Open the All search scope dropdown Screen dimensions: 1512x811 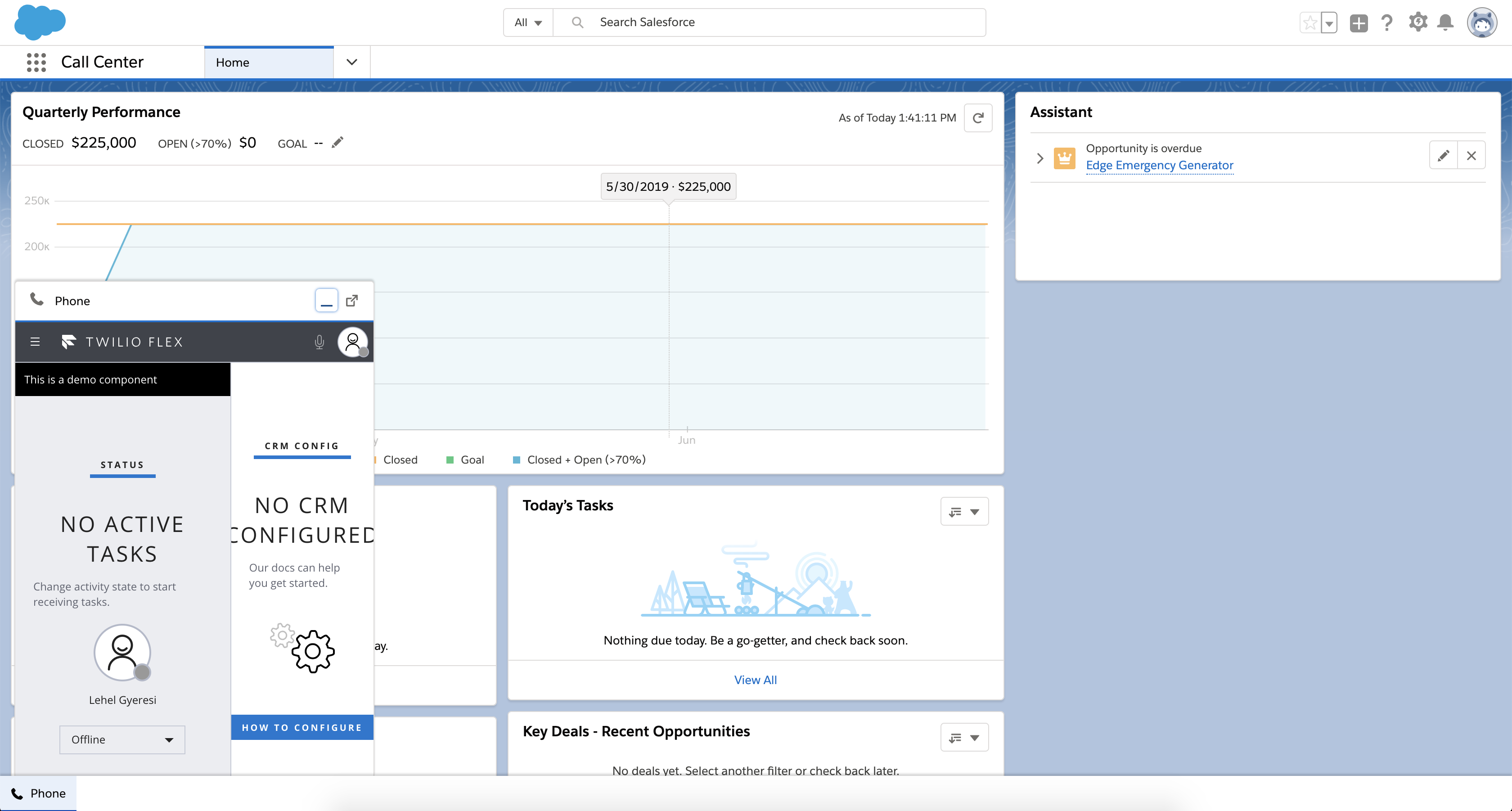[x=528, y=23]
